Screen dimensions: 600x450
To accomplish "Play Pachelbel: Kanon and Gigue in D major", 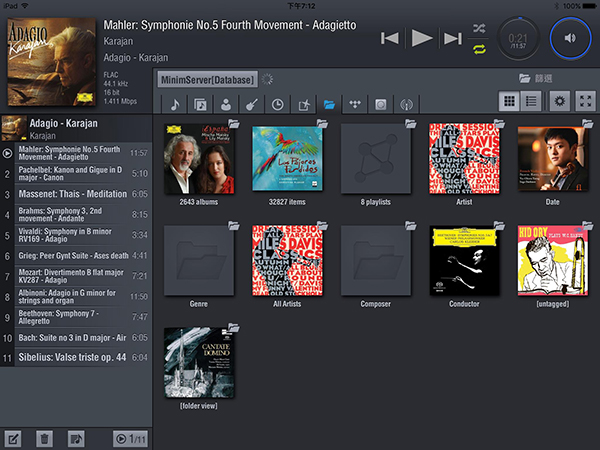I will (x=76, y=173).
